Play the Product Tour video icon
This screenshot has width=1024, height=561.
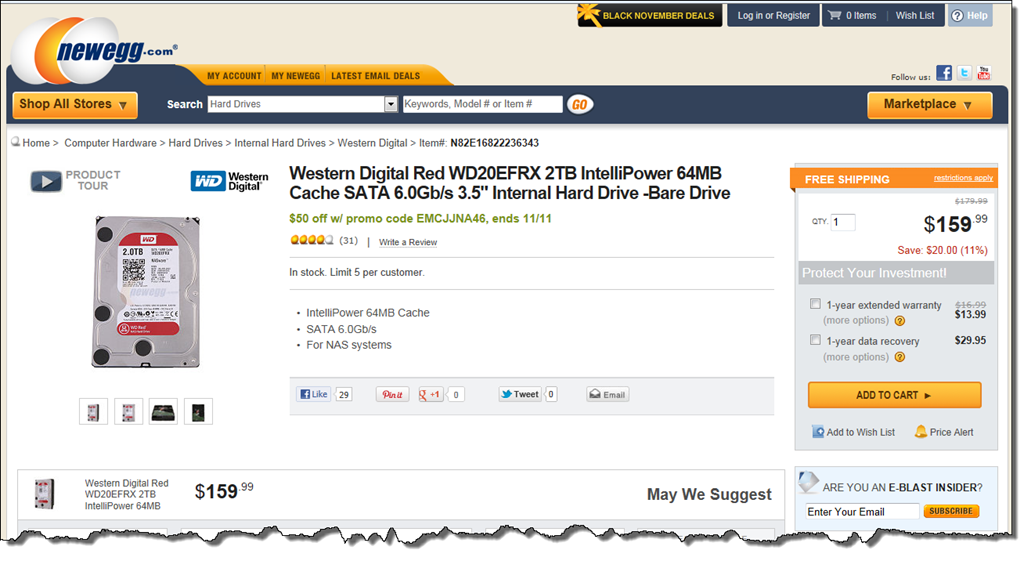click(46, 181)
